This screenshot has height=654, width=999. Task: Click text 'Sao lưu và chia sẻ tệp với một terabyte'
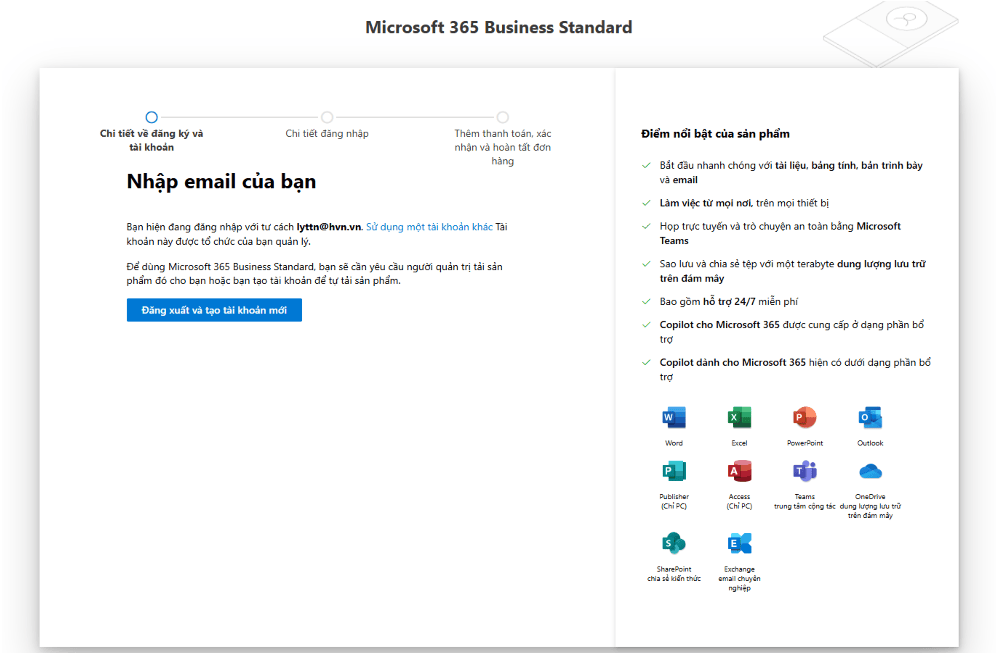pyautogui.click(x=792, y=271)
